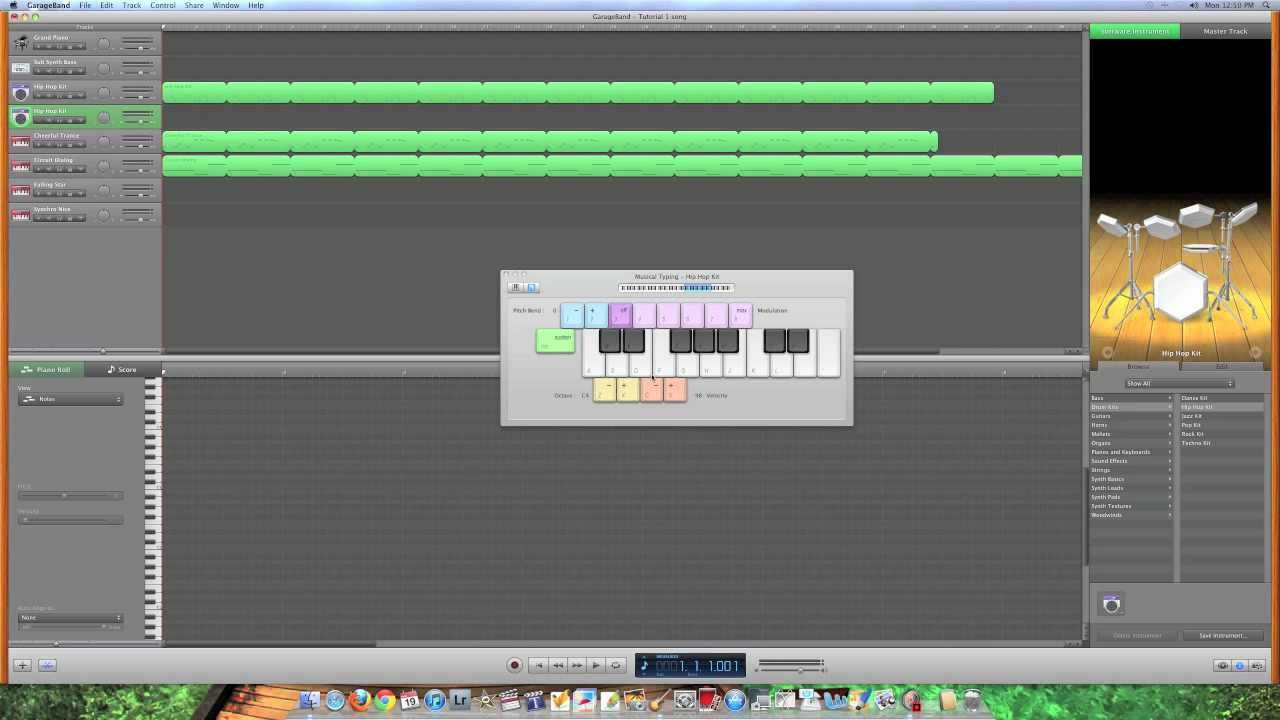Screen dimensions: 1280x720
Task: Solo the Soft Synth Bass track
Action: [x=59, y=71]
